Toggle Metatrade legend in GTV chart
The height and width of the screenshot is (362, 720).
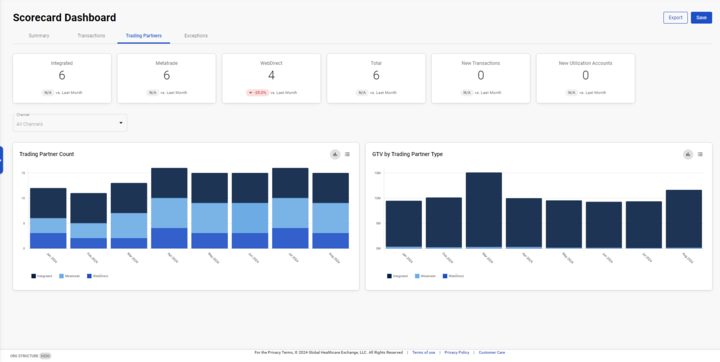(425, 276)
